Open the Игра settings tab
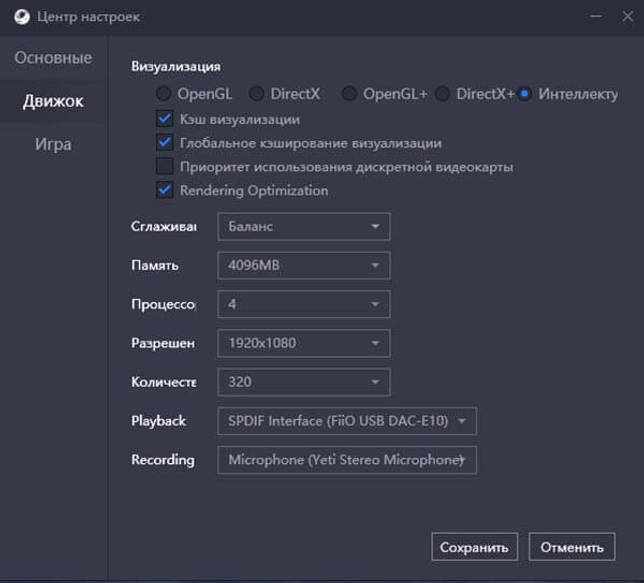This screenshot has width=644, height=583. pos(53,144)
